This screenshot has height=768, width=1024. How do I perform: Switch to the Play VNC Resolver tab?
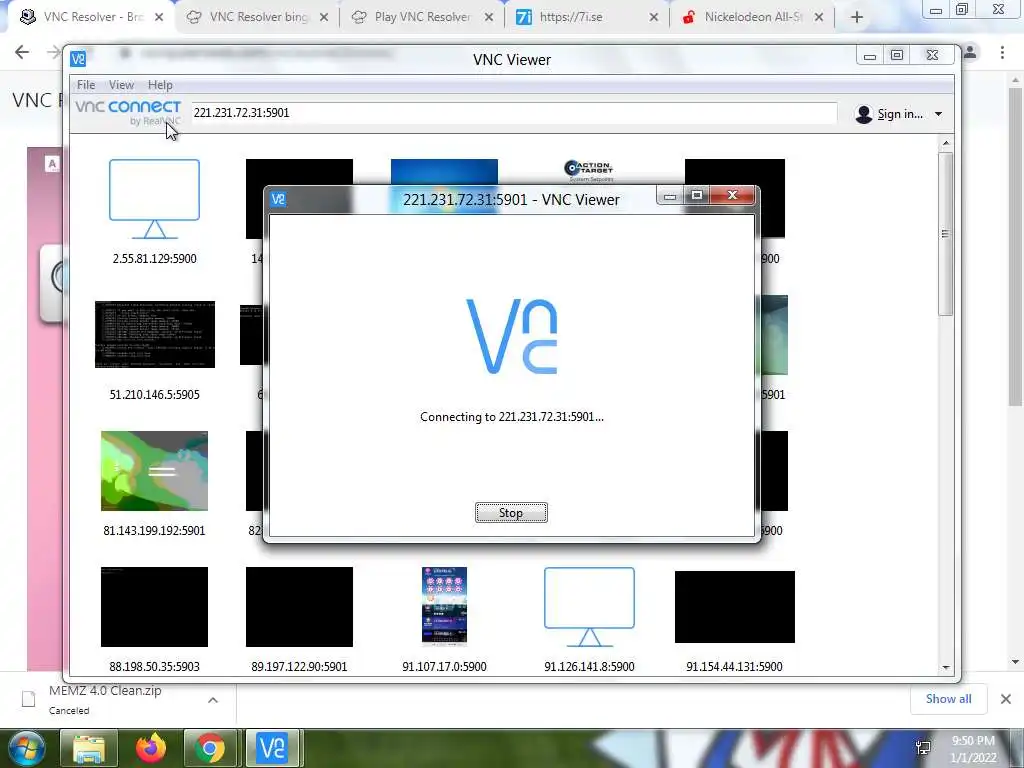pos(422,17)
